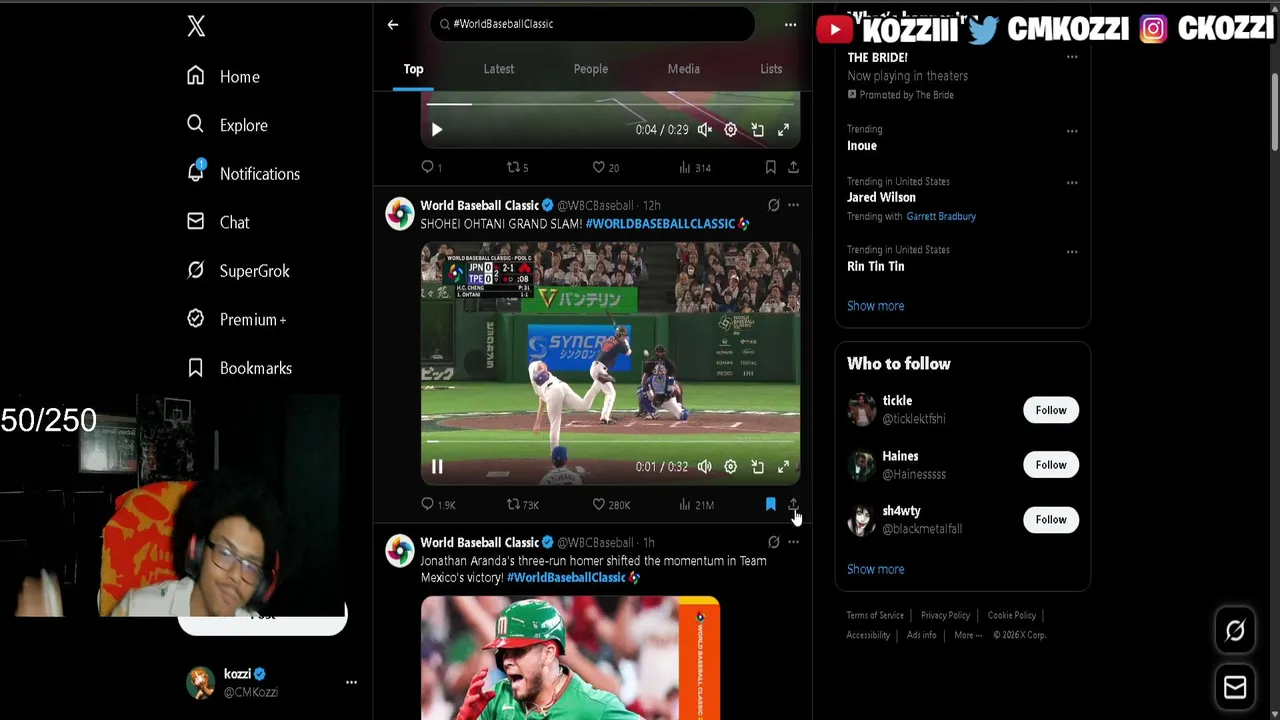Open floating Grok button

(1235, 631)
